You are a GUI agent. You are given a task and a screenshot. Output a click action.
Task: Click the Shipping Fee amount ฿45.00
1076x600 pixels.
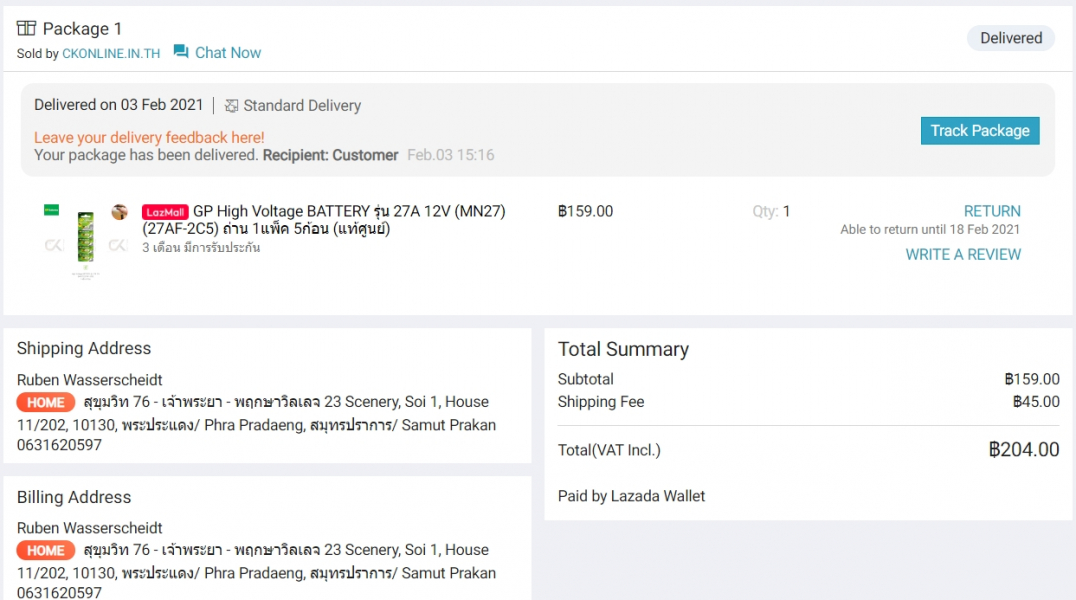1036,402
